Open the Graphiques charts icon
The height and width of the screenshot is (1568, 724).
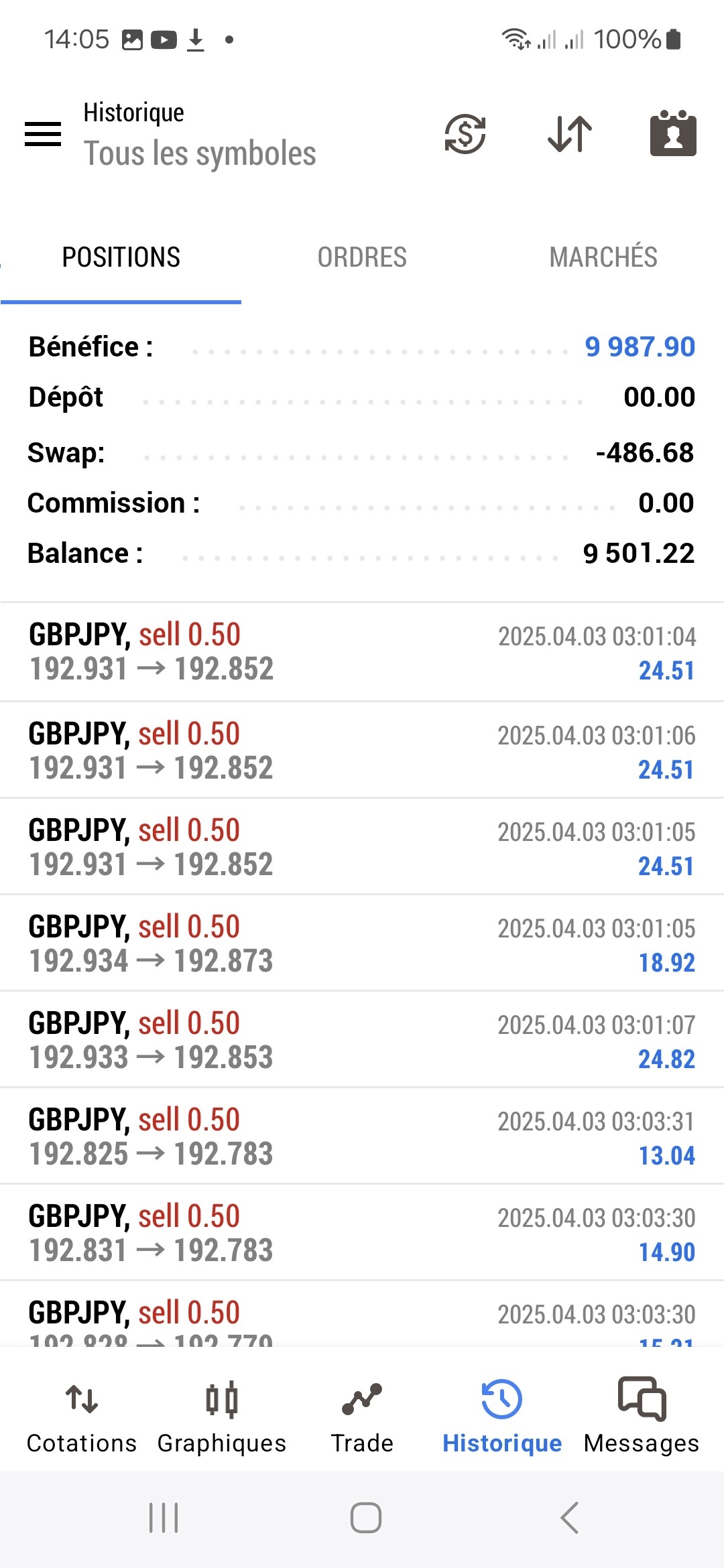coord(222,1400)
